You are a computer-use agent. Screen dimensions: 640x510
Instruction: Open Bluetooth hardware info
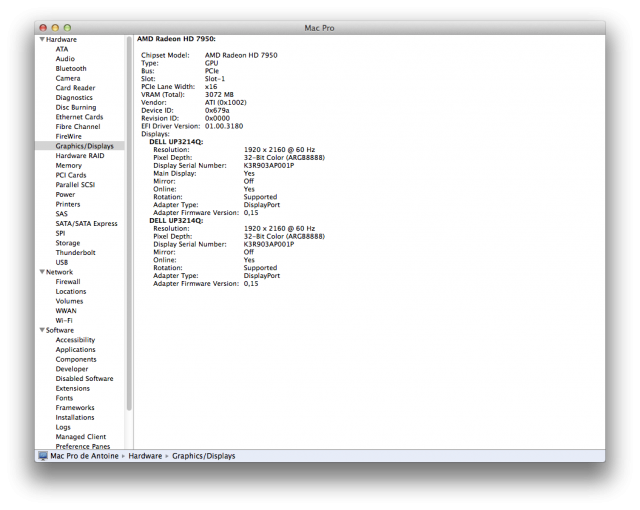(x=71, y=69)
